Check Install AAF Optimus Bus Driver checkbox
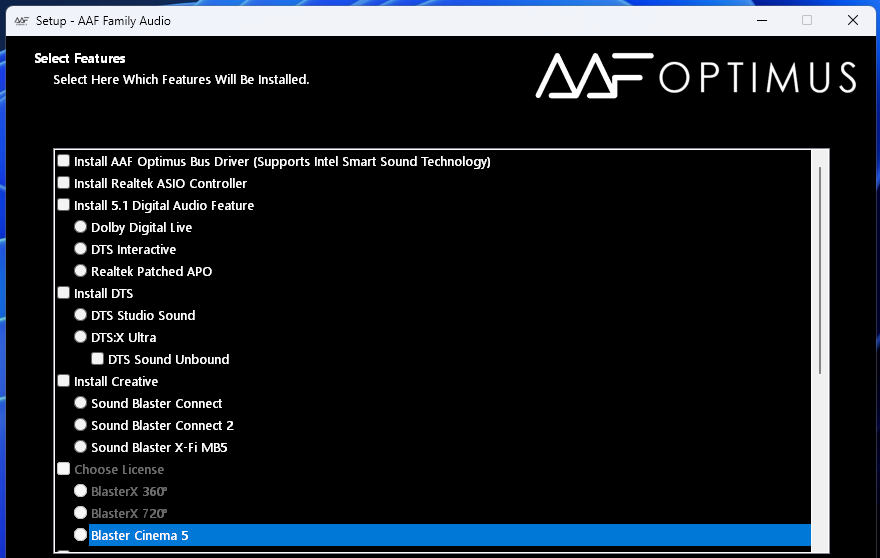The height and width of the screenshot is (558, 880). tap(63, 161)
